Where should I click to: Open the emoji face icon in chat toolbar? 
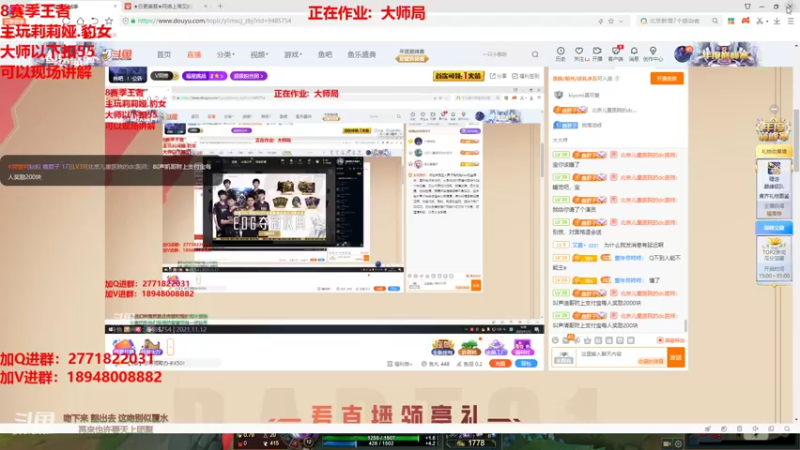(555, 340)
